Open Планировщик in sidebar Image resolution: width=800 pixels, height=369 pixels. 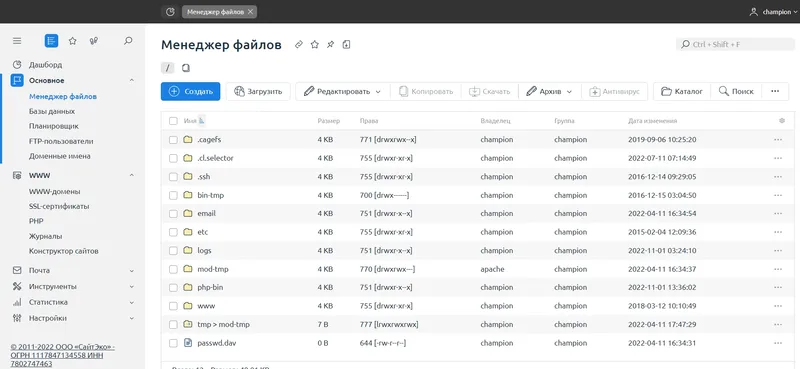54,126
